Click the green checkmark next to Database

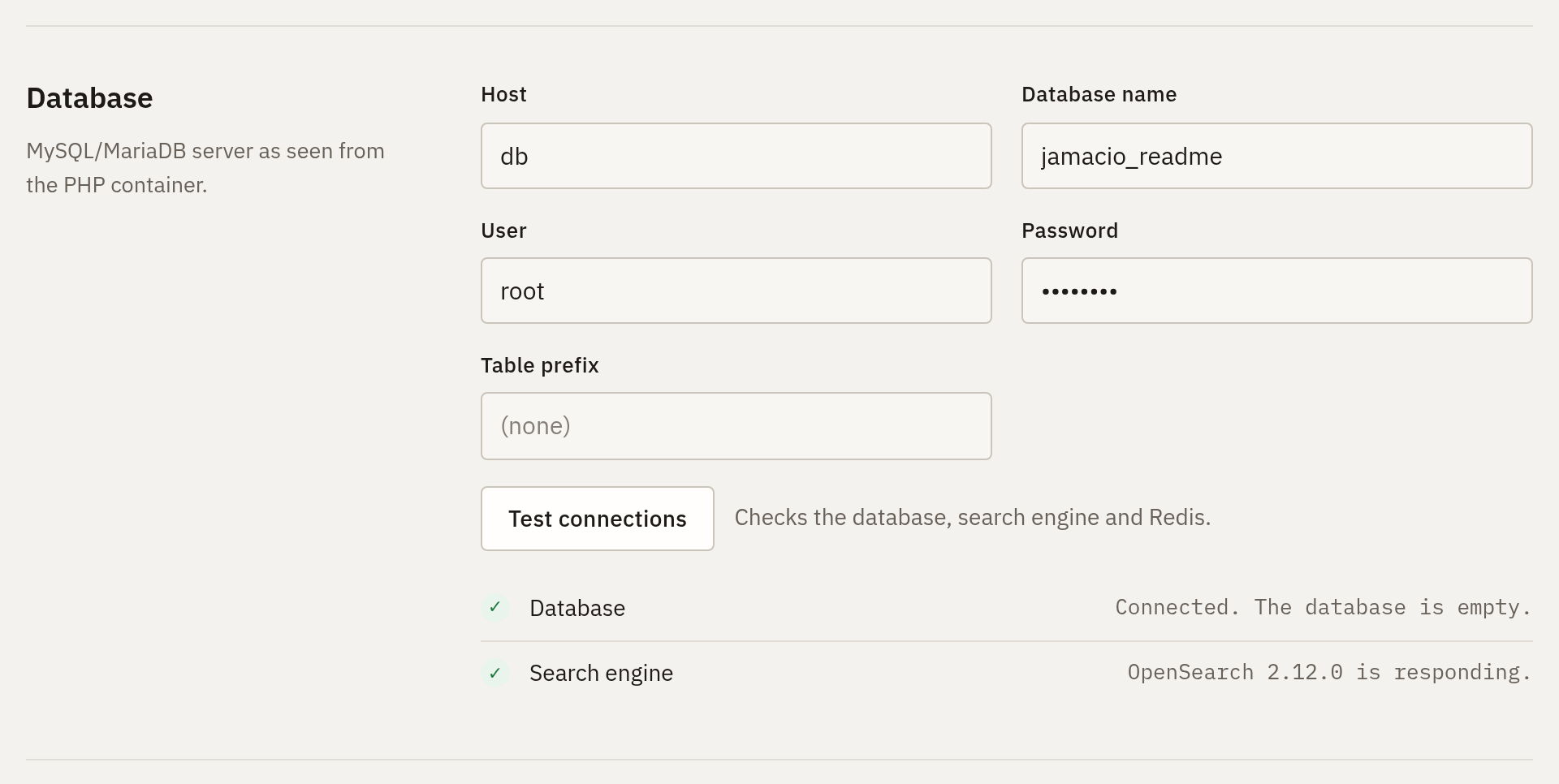tap(495, 608)
